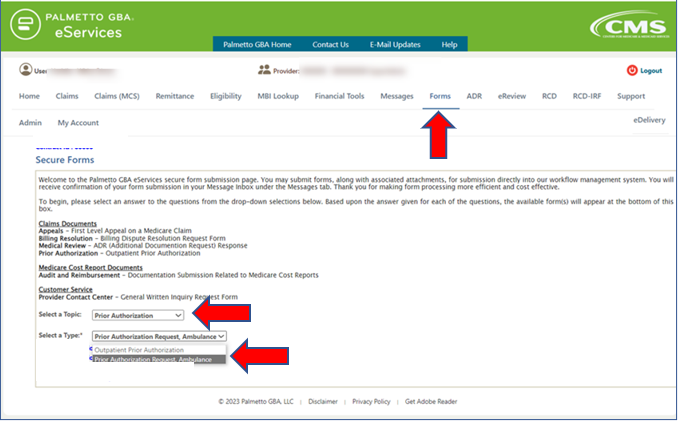The width and height of the screenshot is (679, 422).
Task: Click the provider group icon
Action: [x=264, y=70]
